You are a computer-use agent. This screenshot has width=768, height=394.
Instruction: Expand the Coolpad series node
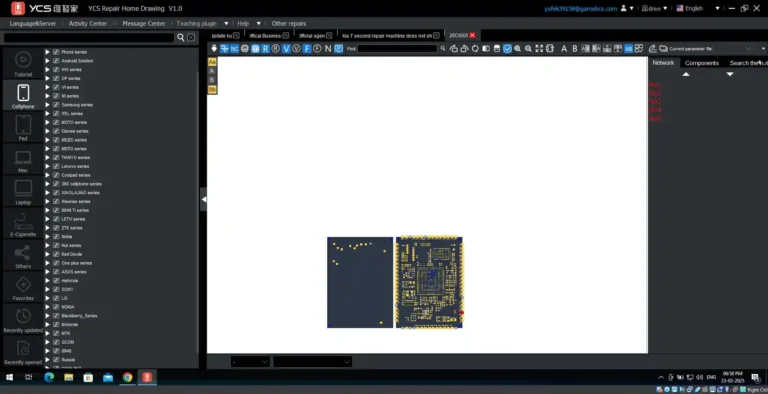coord(48,175)
